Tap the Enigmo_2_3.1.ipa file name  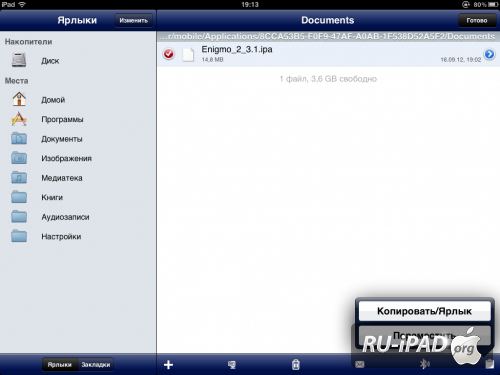[237, 50]
